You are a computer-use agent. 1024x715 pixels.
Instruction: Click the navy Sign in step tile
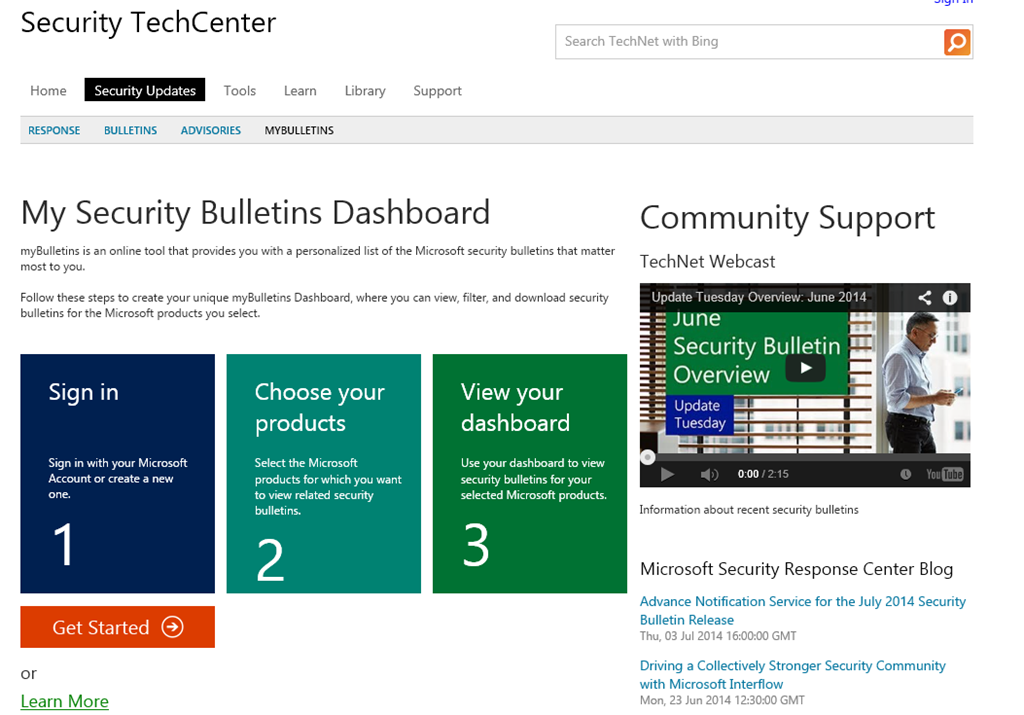click(x=117, y=473)
